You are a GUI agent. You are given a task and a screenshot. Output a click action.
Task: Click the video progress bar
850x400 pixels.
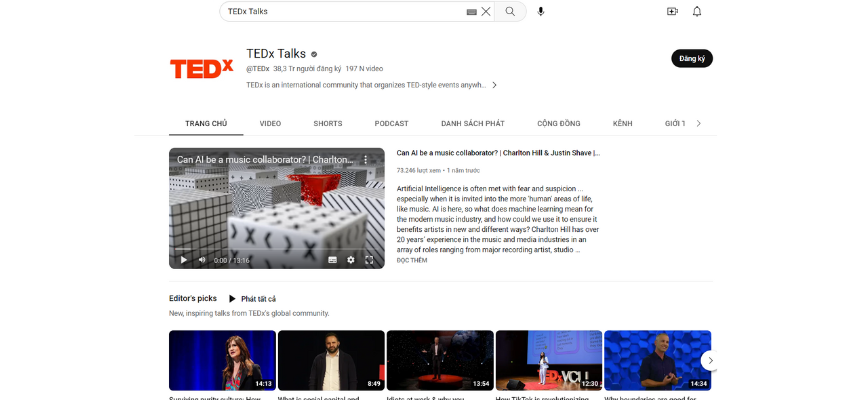pyautogui.click(x=276, y=249)
